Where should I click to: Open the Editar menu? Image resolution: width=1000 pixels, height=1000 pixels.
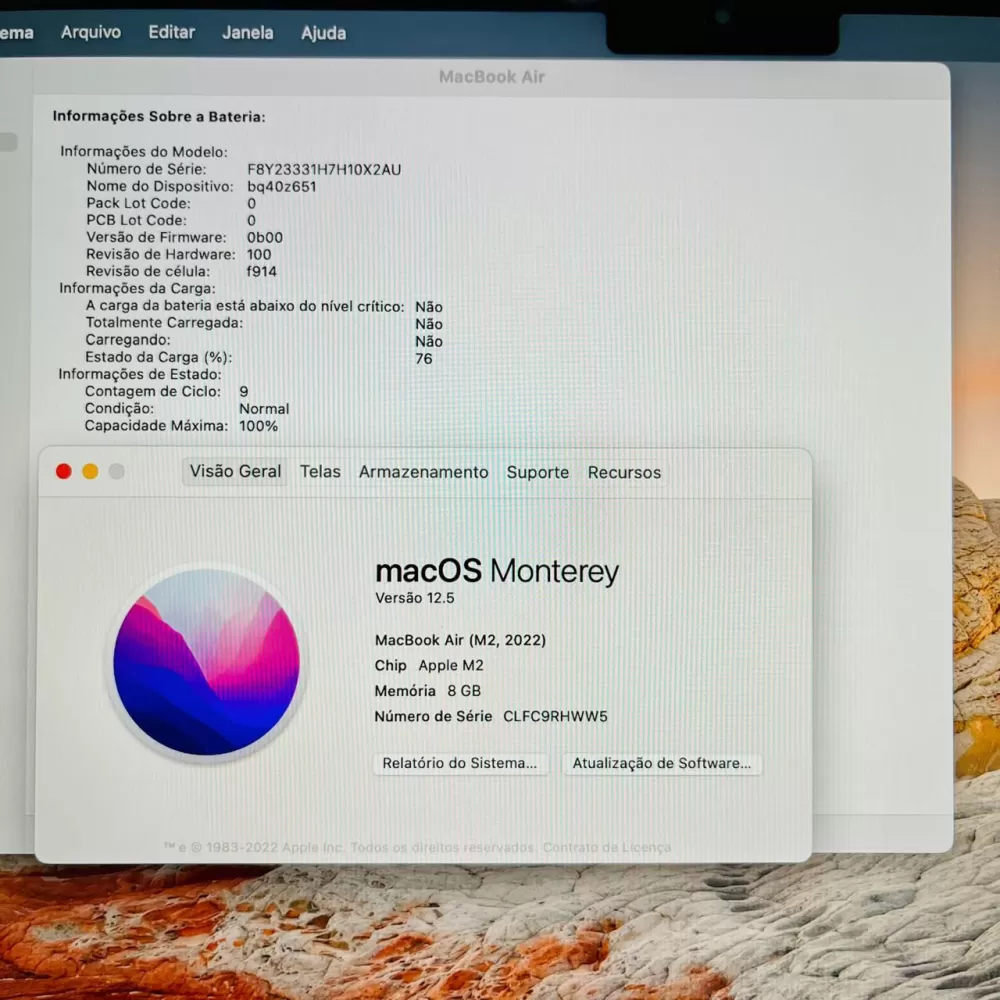tap(172, 32)
